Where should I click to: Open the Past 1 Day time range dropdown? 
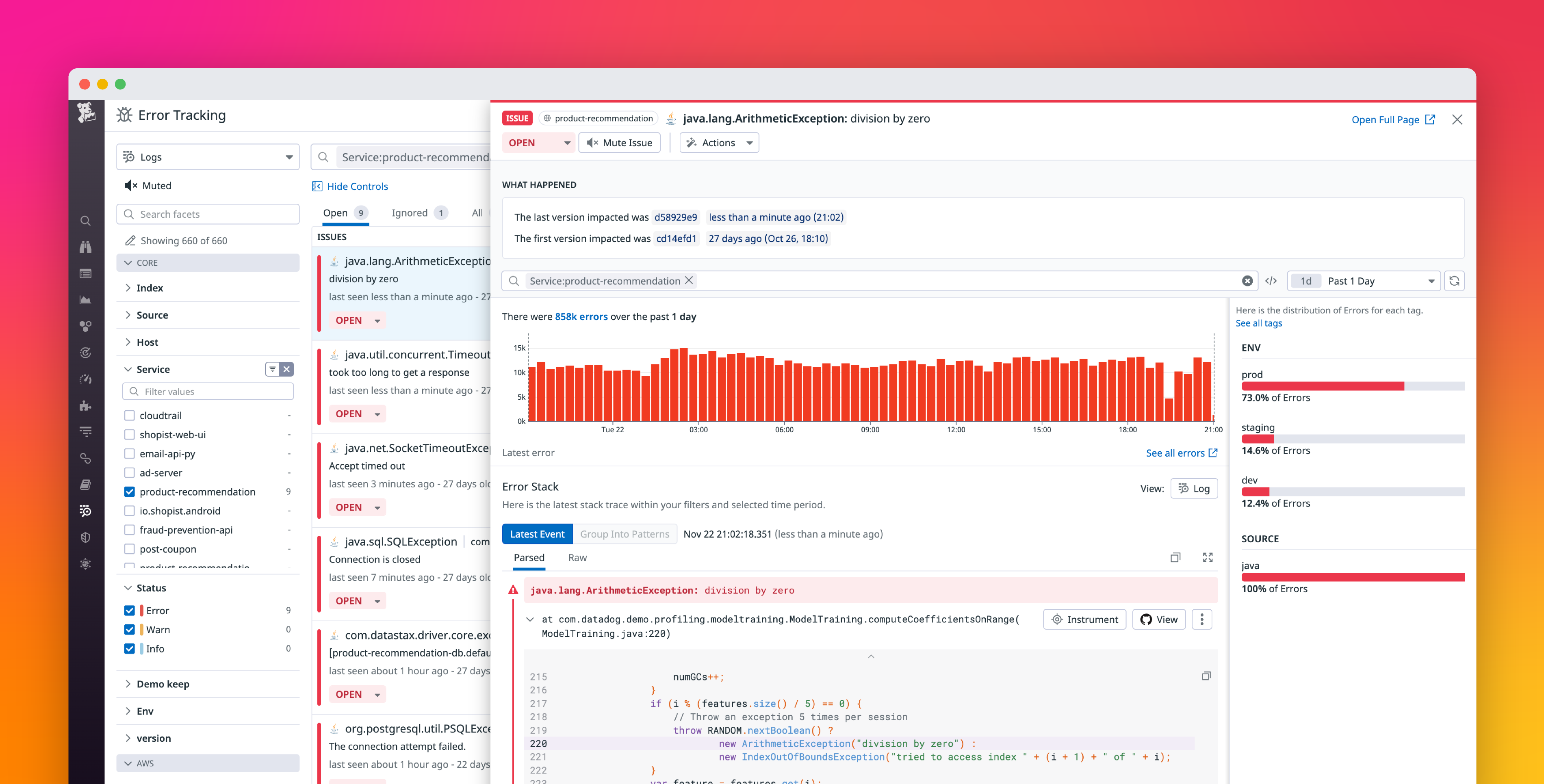[1373, 281]
